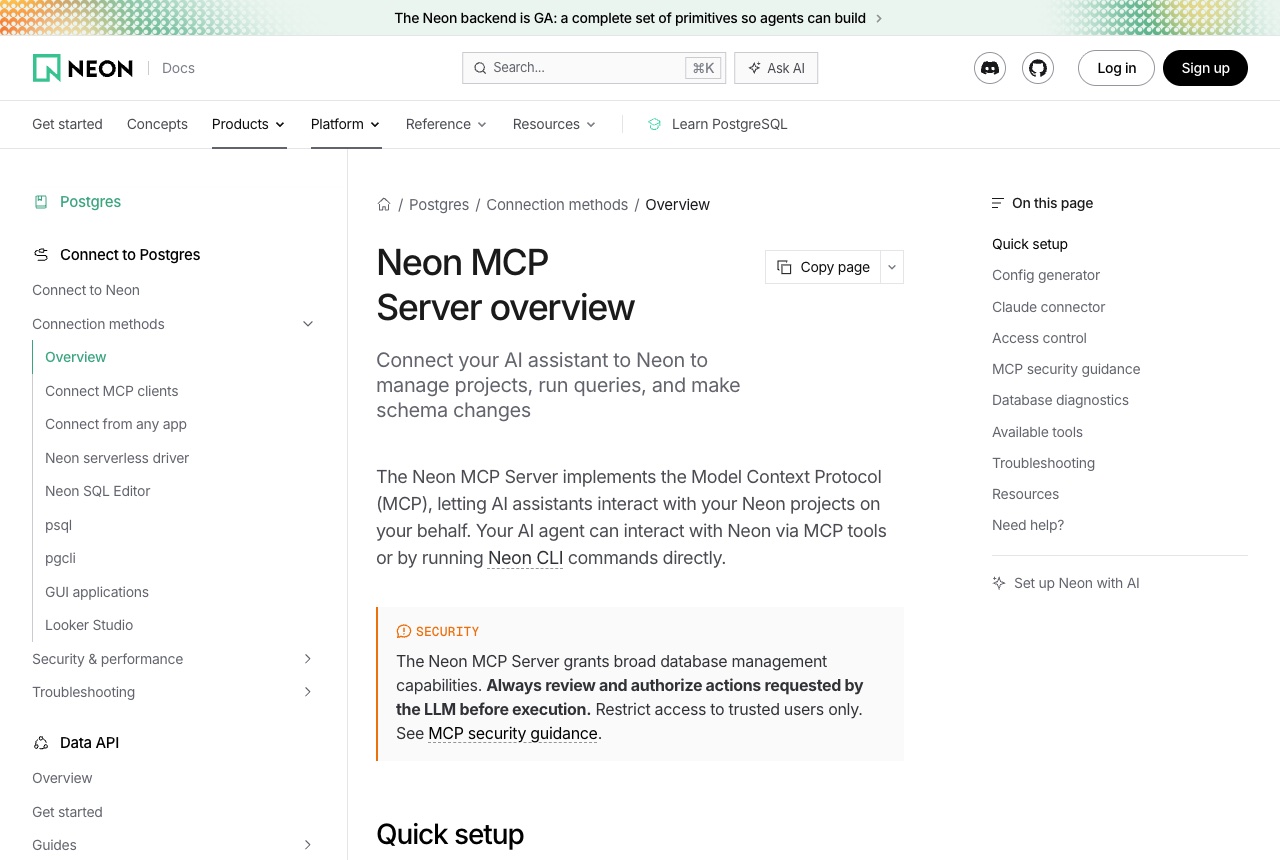This screenshot has width=1280, height=860.
Task: Click the Log in button
Action: pos(1116,68)
